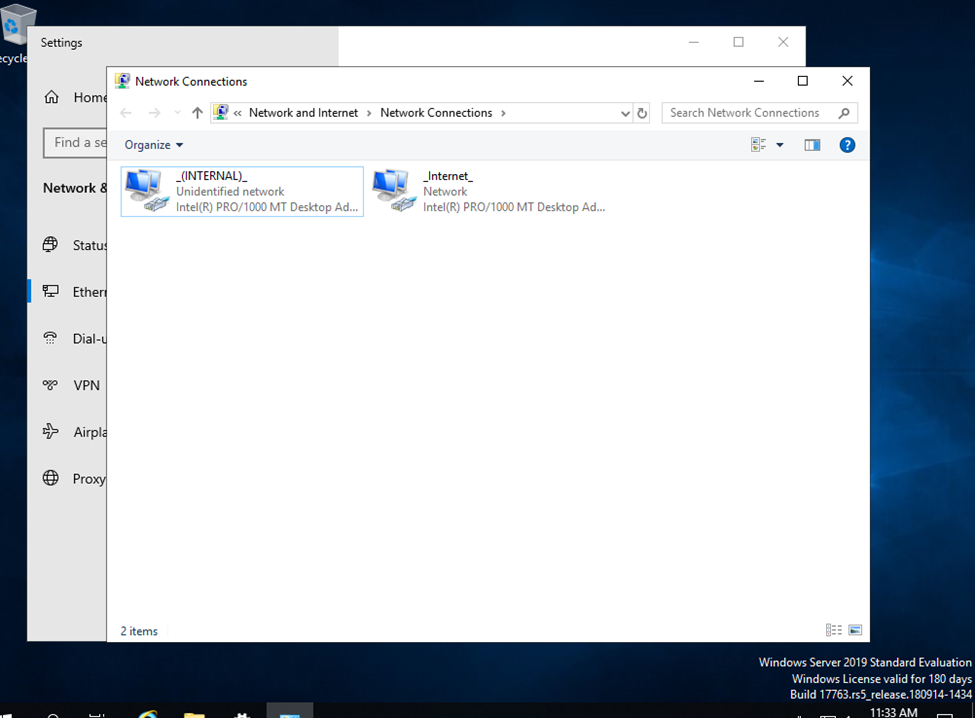Maximize the Settings window
Screen dimensions: 975x718
click(x=738, y=42)
